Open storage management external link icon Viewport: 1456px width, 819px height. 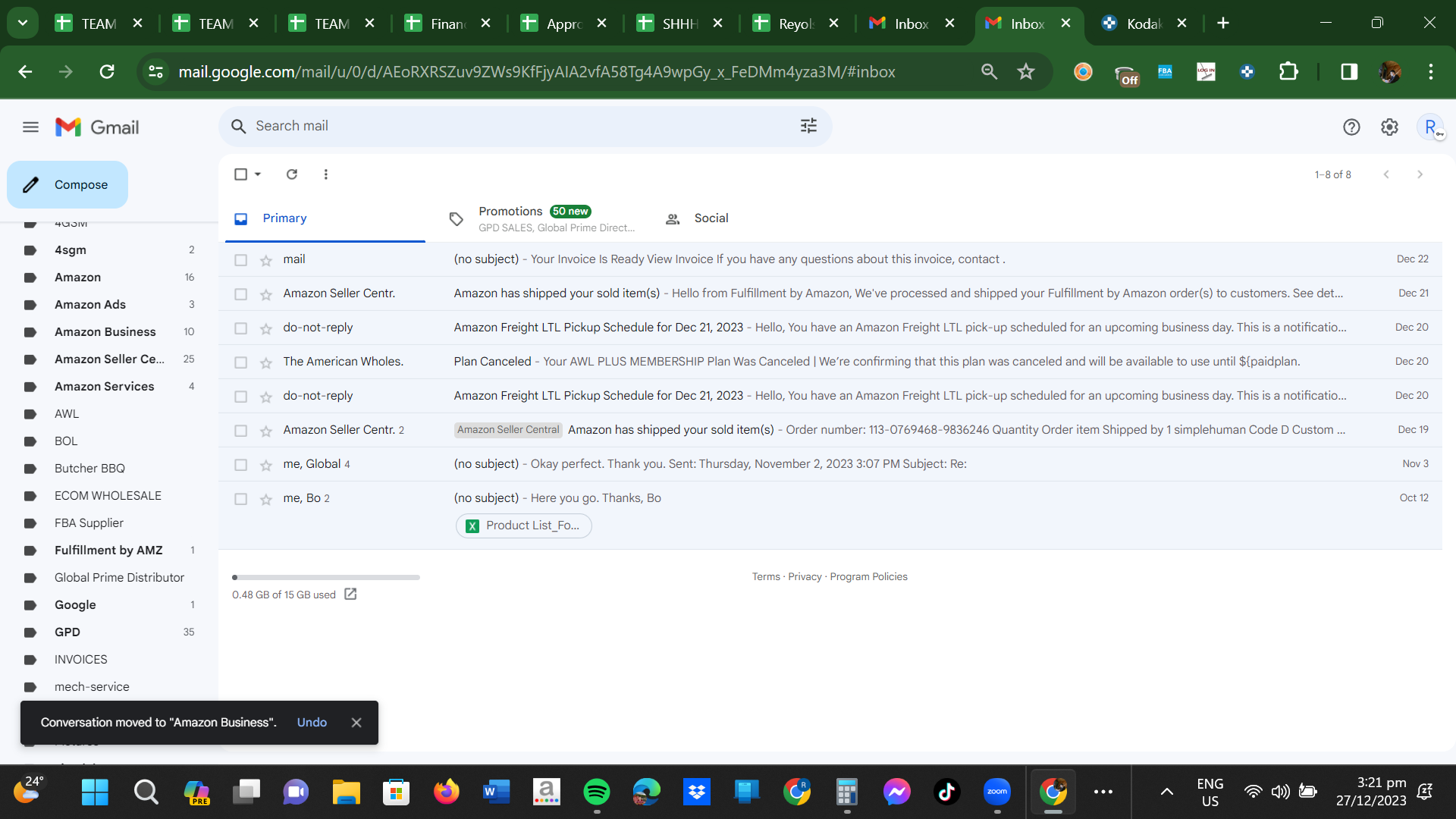click(350, 594)
